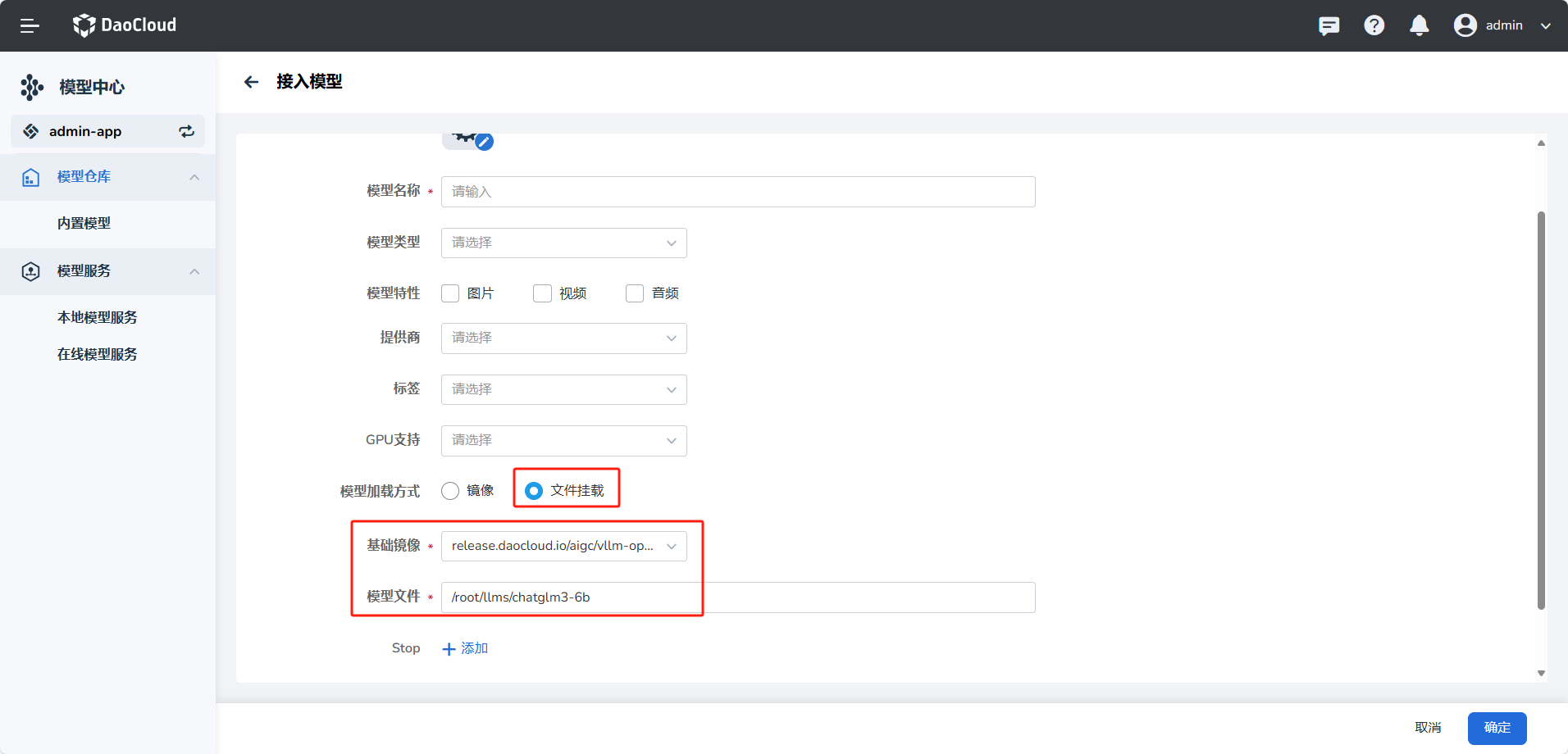Click the DaoCloud logo
The width and height of the screenshot is (1568, 754).
pyautogui.click(x=125, y=25)
